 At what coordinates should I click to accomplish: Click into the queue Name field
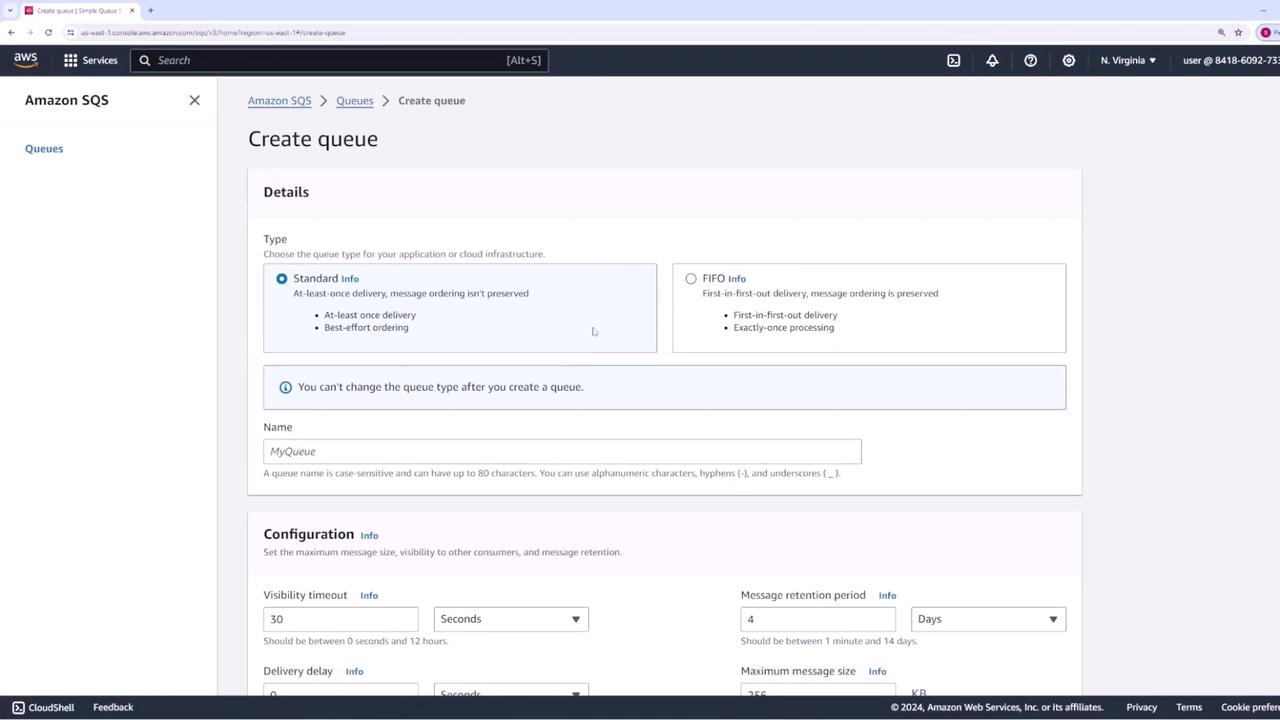pos(562,451)
